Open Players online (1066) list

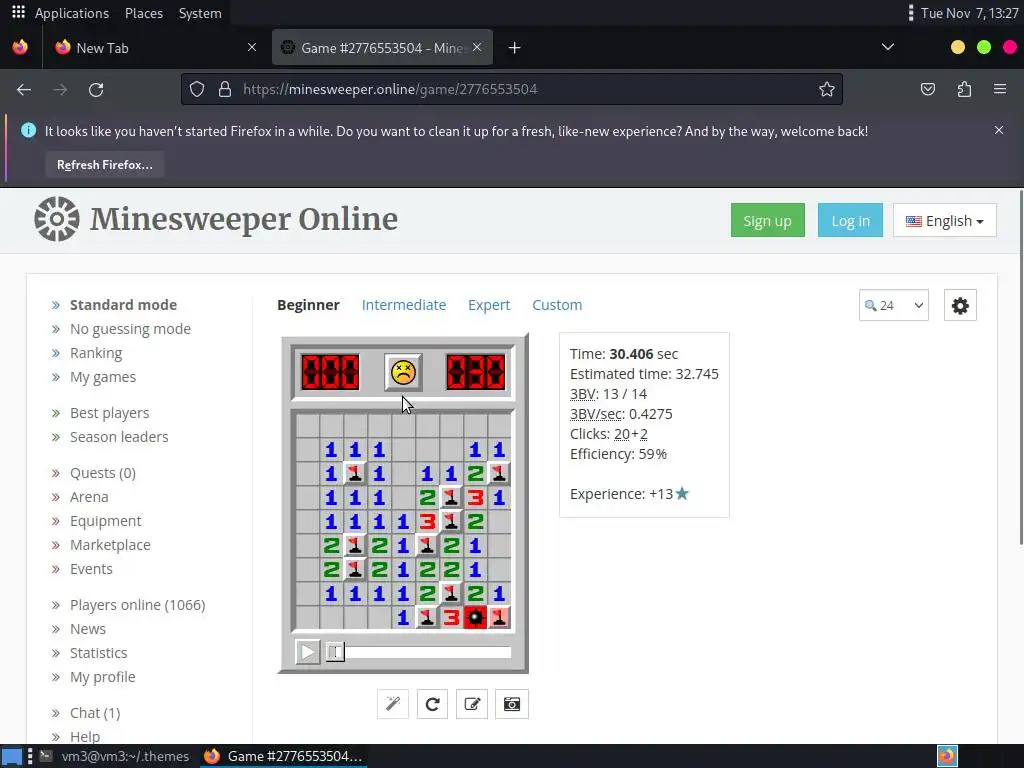point(138,605)
